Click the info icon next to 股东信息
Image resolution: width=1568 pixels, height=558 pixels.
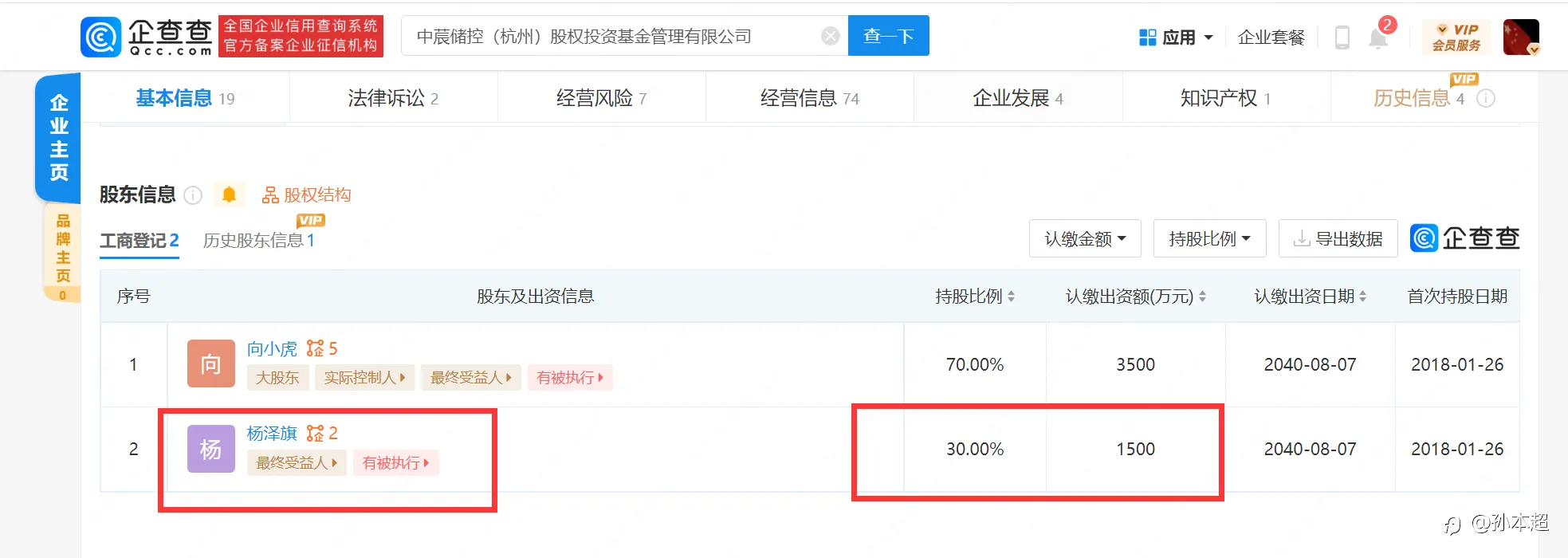coord(193,195)
